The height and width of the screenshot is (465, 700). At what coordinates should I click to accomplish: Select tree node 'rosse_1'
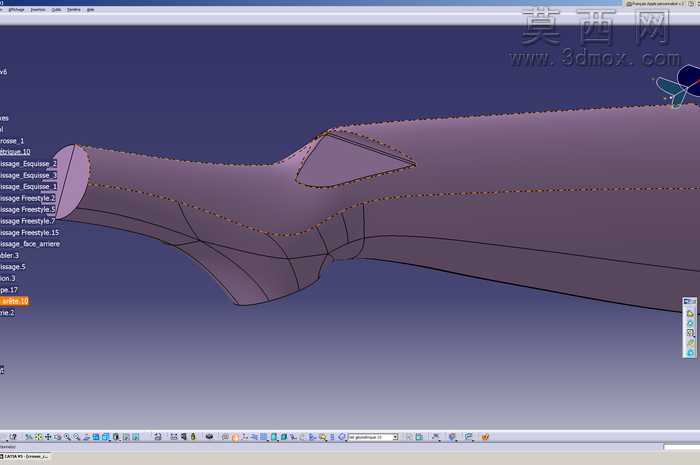coord(12,141)
